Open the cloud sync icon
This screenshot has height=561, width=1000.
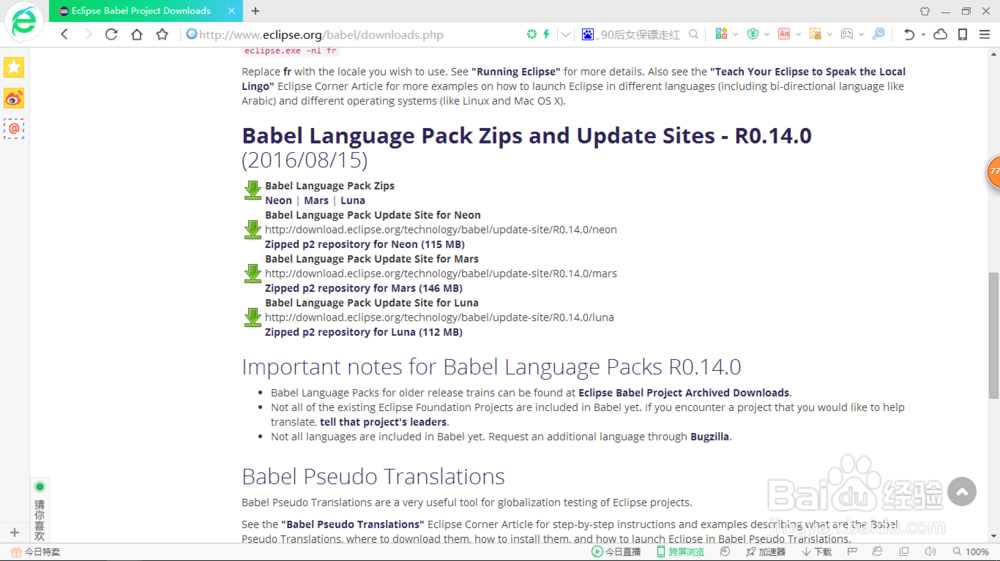[940, 34]
